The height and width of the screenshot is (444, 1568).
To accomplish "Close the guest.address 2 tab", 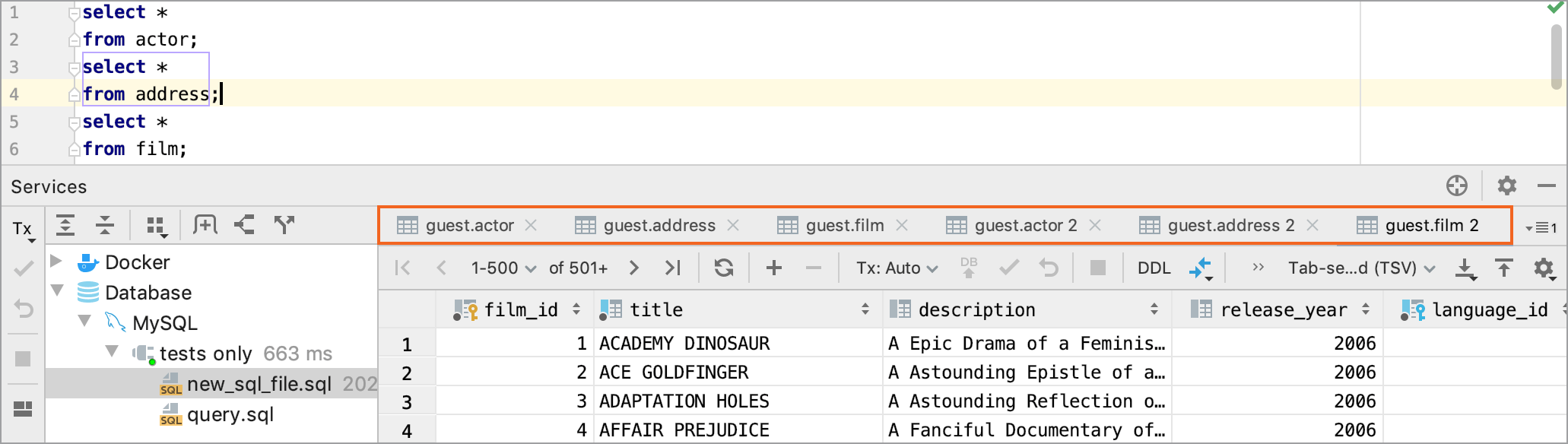I will coord(1312,225).
